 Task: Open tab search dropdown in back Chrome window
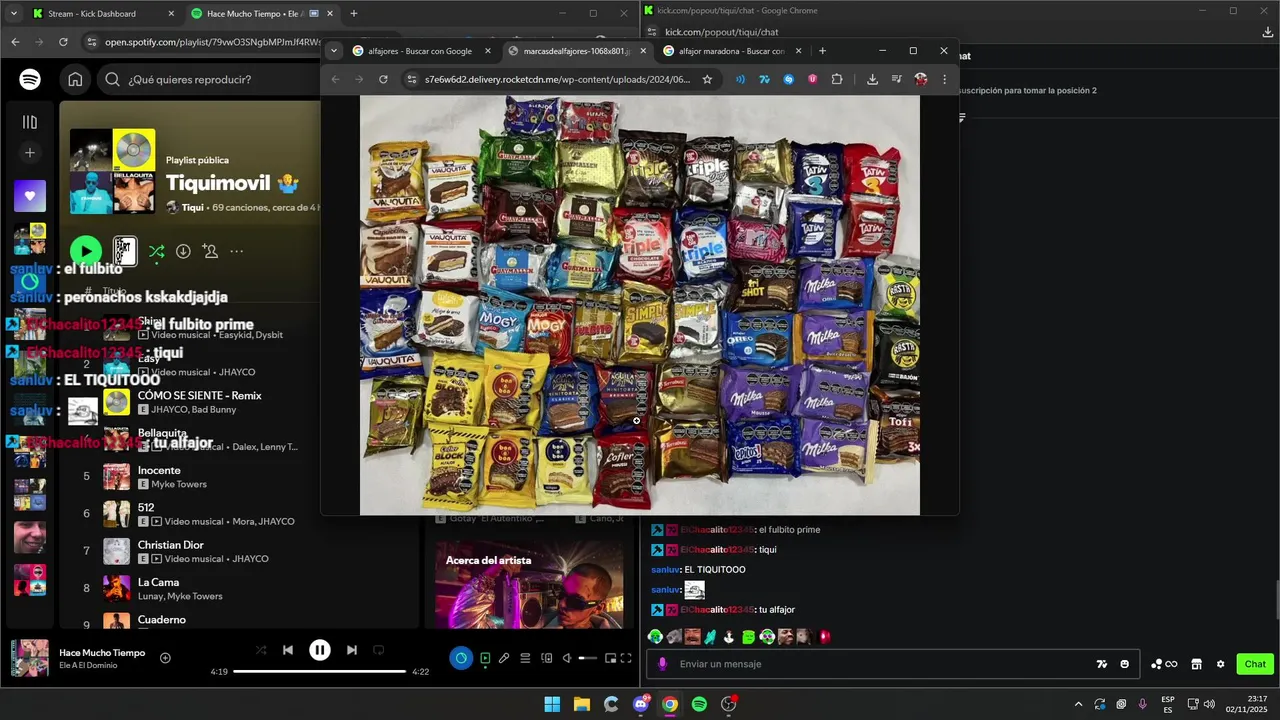pyautogui.click(x=13, y=14)
